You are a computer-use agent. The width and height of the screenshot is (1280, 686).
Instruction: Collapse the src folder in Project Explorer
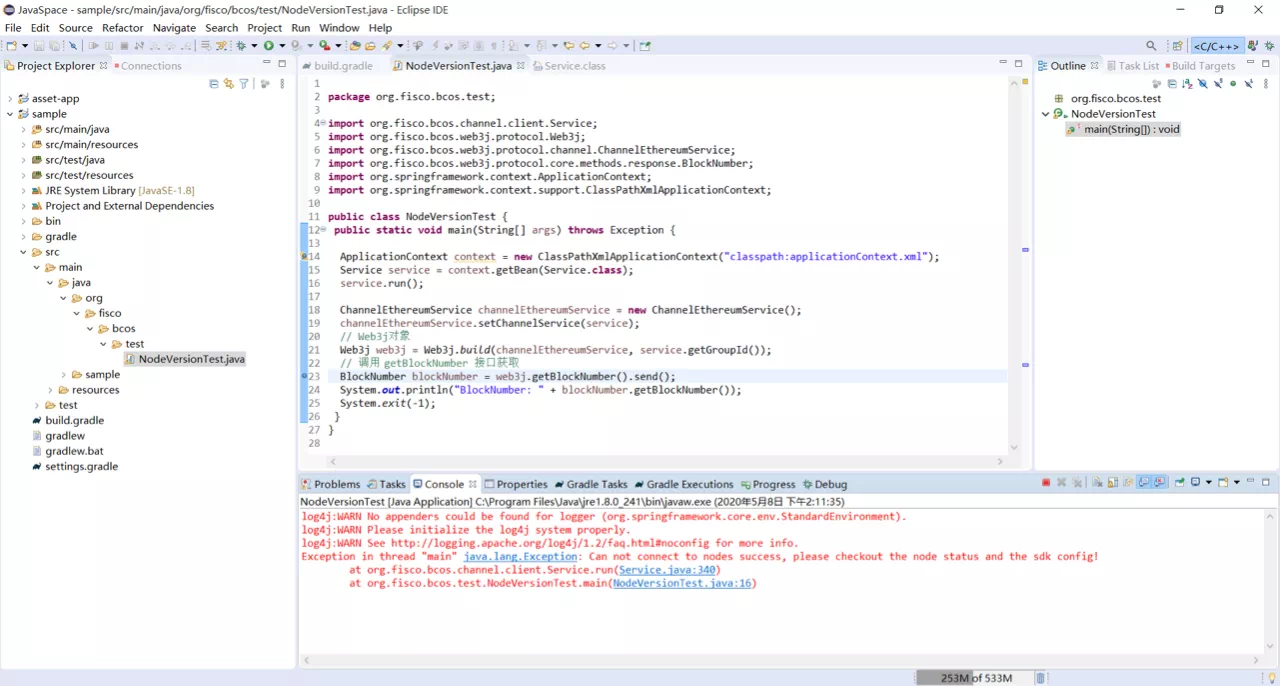(23, 252)
